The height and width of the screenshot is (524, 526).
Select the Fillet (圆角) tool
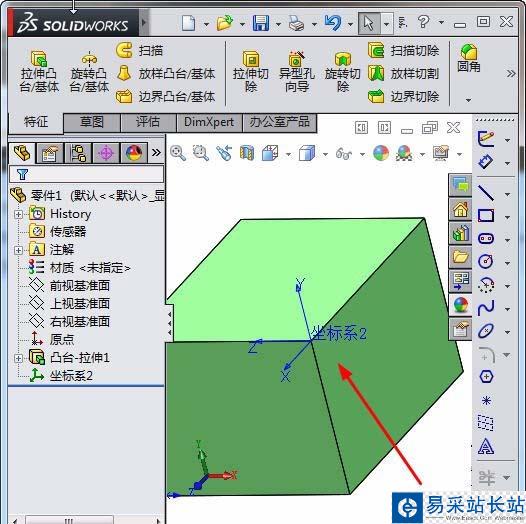(x=469, y=58)
